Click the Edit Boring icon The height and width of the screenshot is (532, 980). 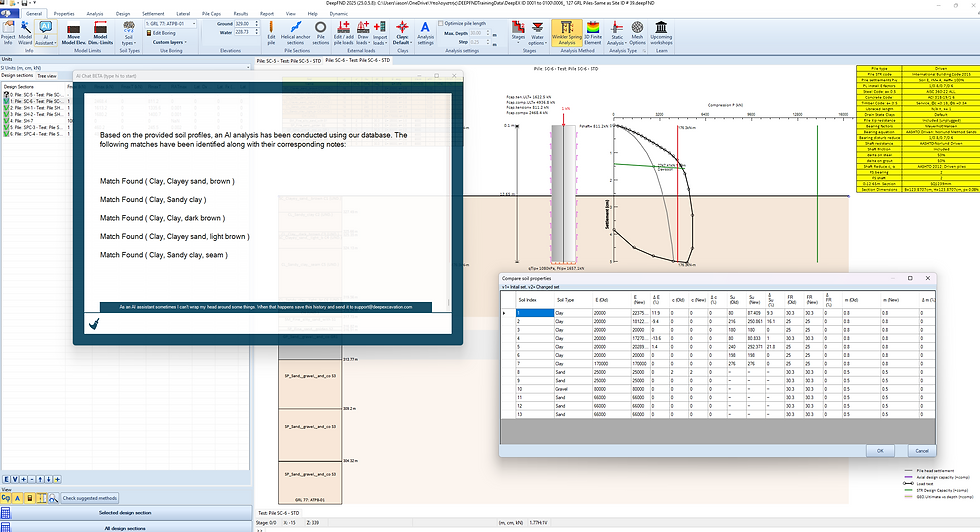tap(149, 33)
